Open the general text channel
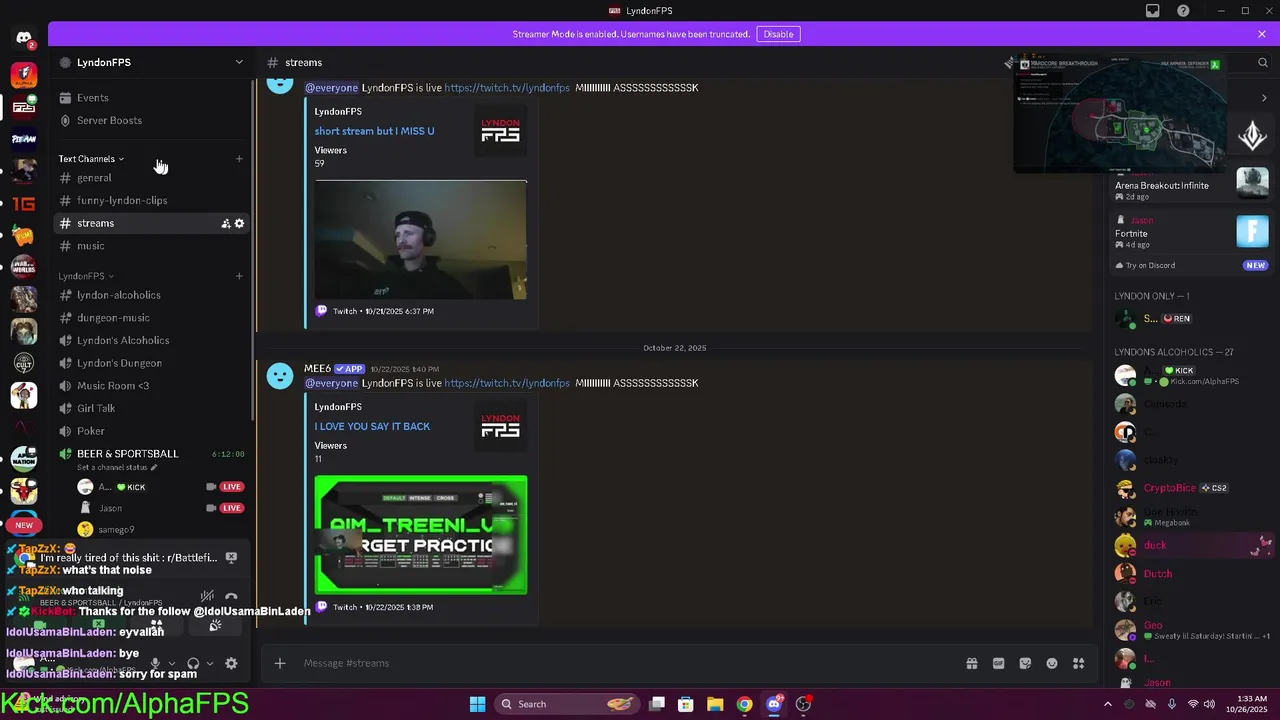Screen dimensions: 1280x720 pos(150,178)
